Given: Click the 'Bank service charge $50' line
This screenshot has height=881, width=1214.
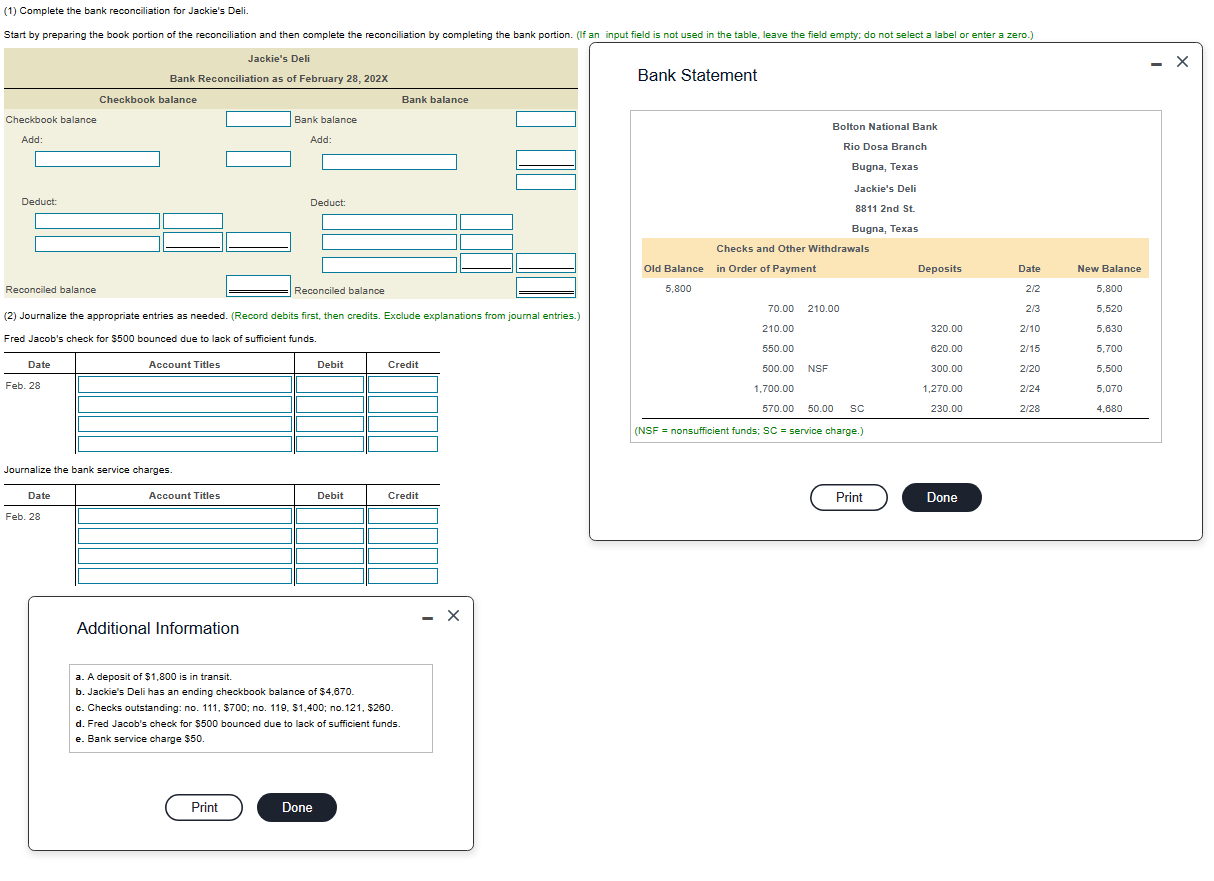Looking at the screenshot, I should coord(140,739).
